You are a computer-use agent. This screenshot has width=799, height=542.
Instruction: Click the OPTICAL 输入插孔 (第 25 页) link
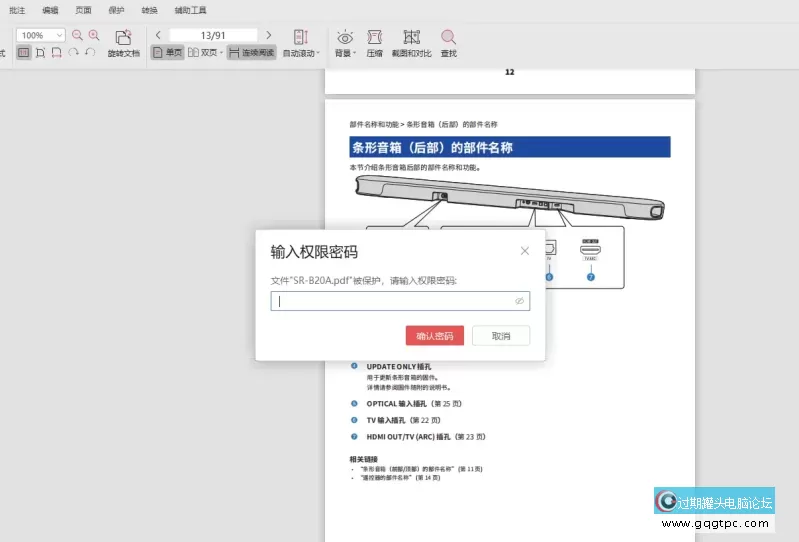pos(414,403)
